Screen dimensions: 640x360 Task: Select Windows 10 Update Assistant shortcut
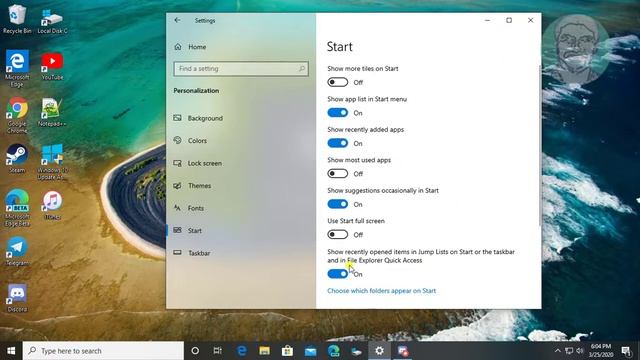click(x=52, y=162)
